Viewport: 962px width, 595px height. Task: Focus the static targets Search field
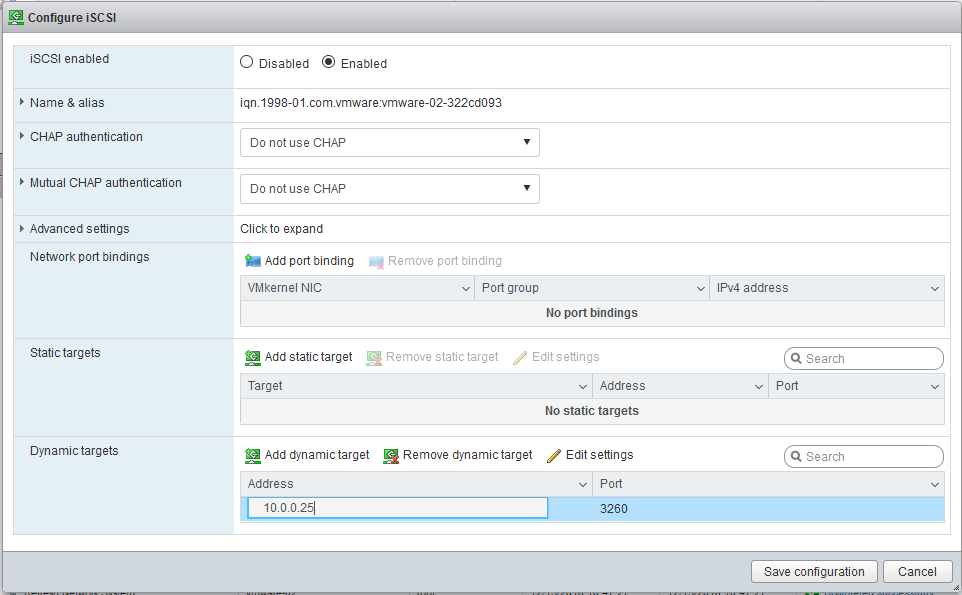tap(864, 358)
